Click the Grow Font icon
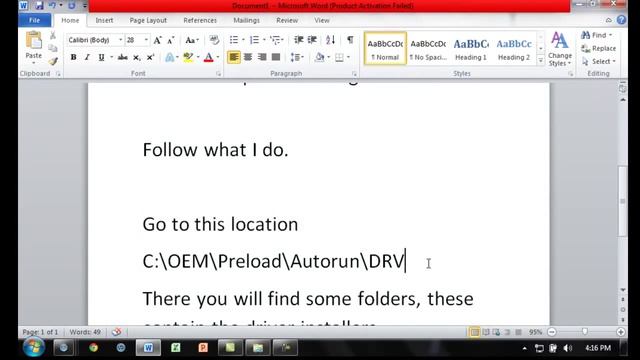Image resolution: width=640 pixels, height=360 pixels. click(157, 40)
